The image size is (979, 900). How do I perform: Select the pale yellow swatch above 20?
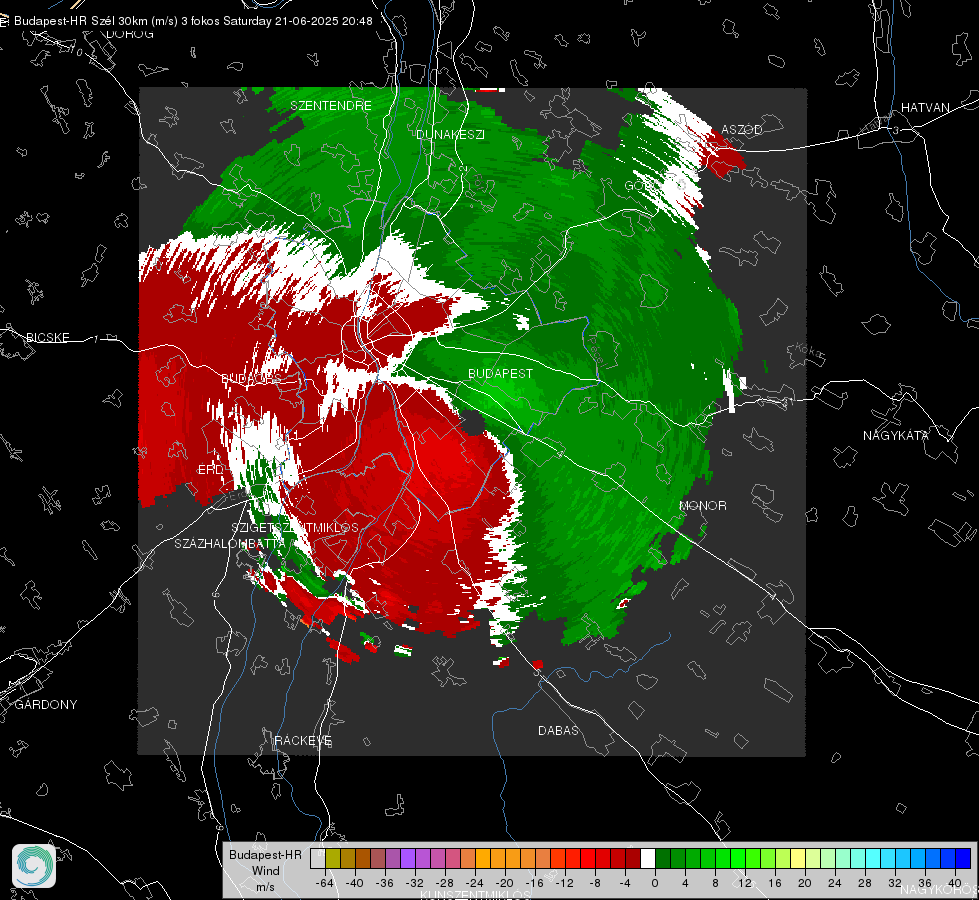(x=799, y=858)
